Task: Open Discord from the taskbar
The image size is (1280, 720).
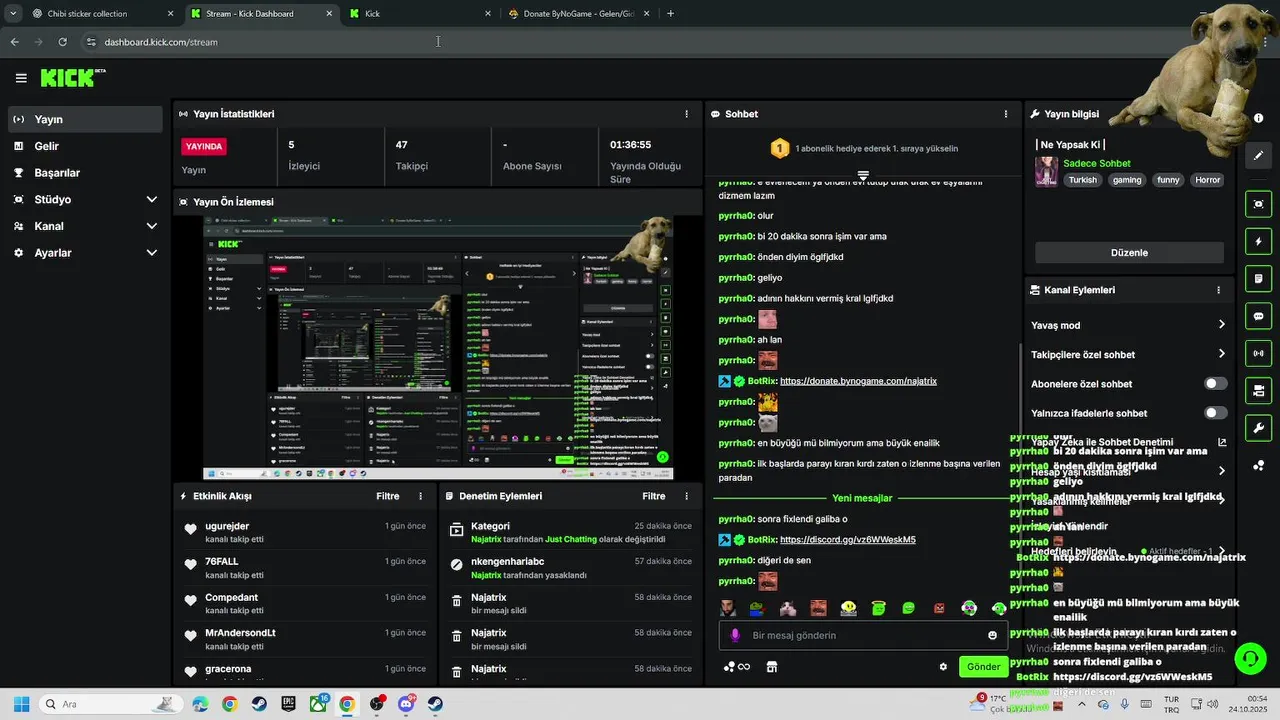Action: coord(406,704)
